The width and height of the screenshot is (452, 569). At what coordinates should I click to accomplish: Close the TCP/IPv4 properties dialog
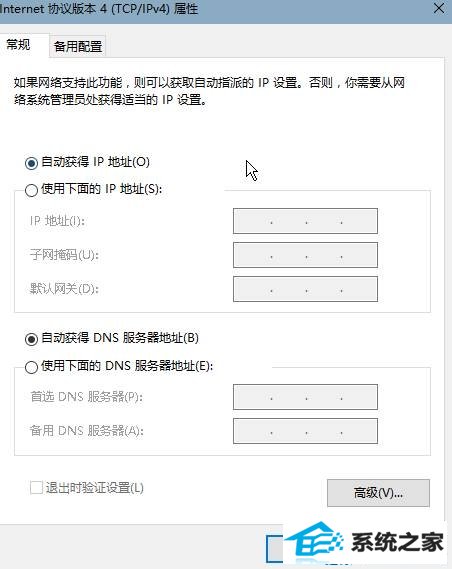(x=439, y=8)
